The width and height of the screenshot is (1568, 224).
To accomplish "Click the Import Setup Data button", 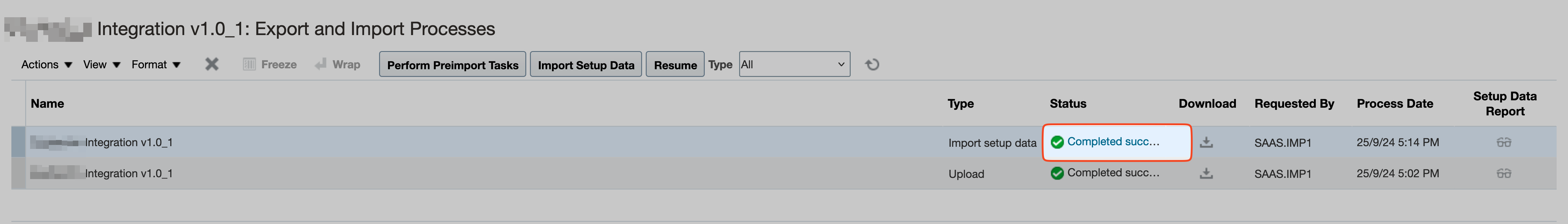I will click(x=586, y=65).
